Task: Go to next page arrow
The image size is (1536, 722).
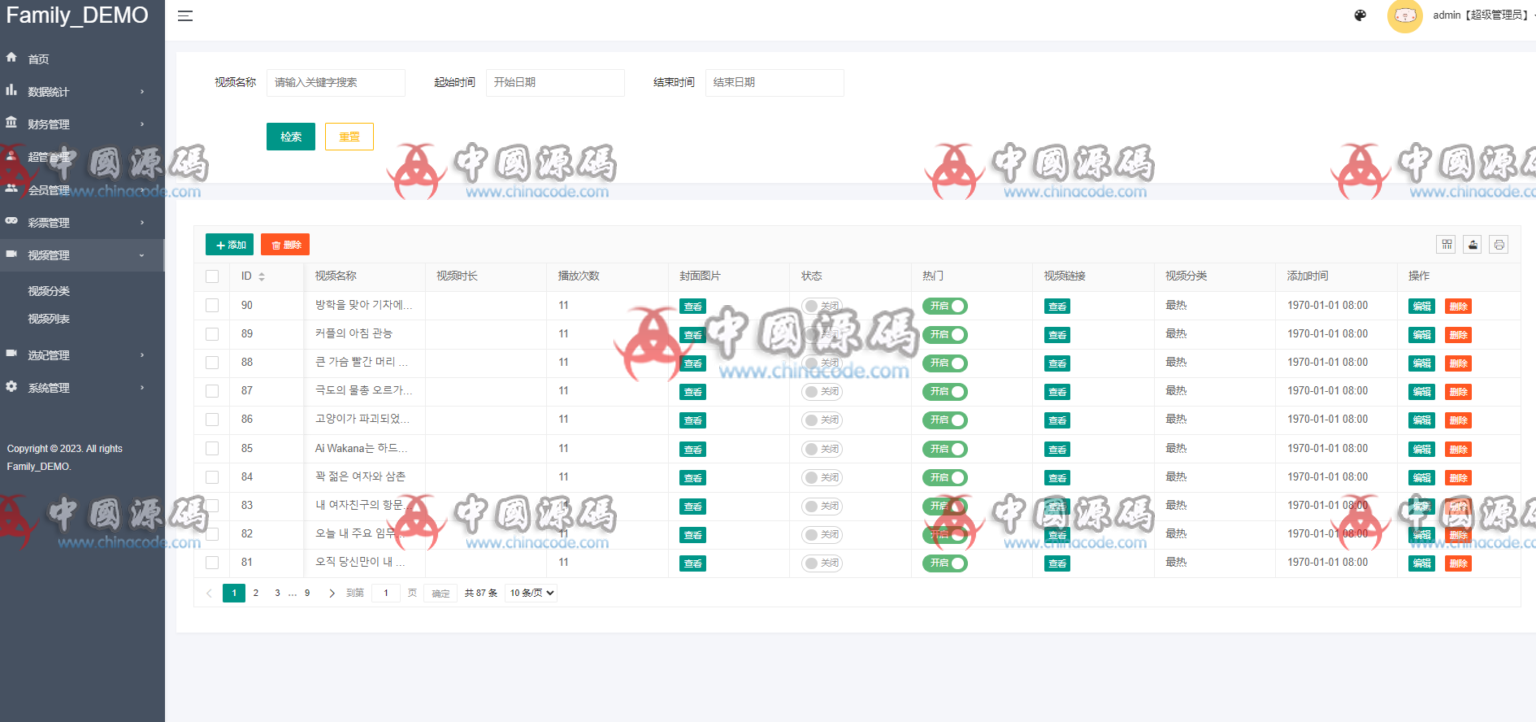Action: [332, 593]
